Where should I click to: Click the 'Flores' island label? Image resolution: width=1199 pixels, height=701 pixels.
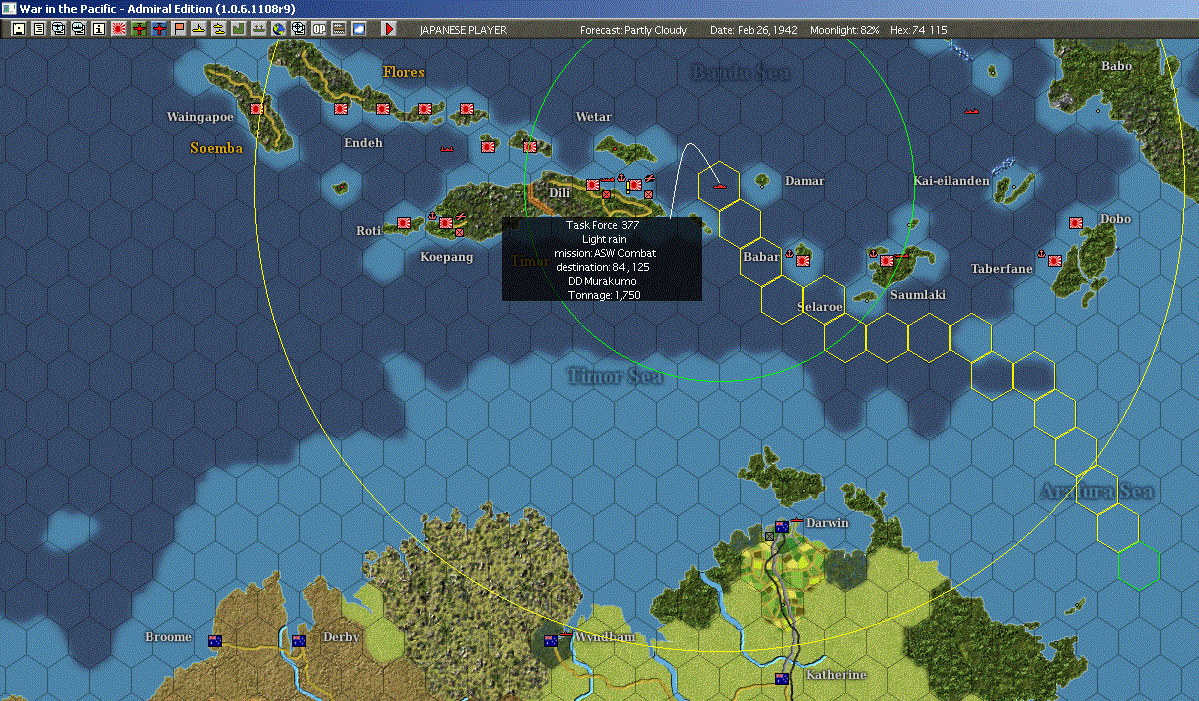tap(404, 72)
